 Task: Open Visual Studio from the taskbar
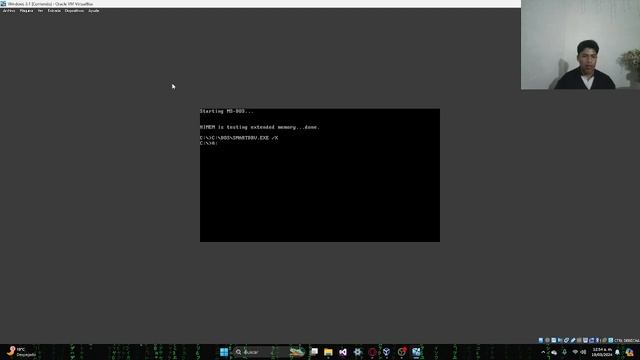(343, 352)
